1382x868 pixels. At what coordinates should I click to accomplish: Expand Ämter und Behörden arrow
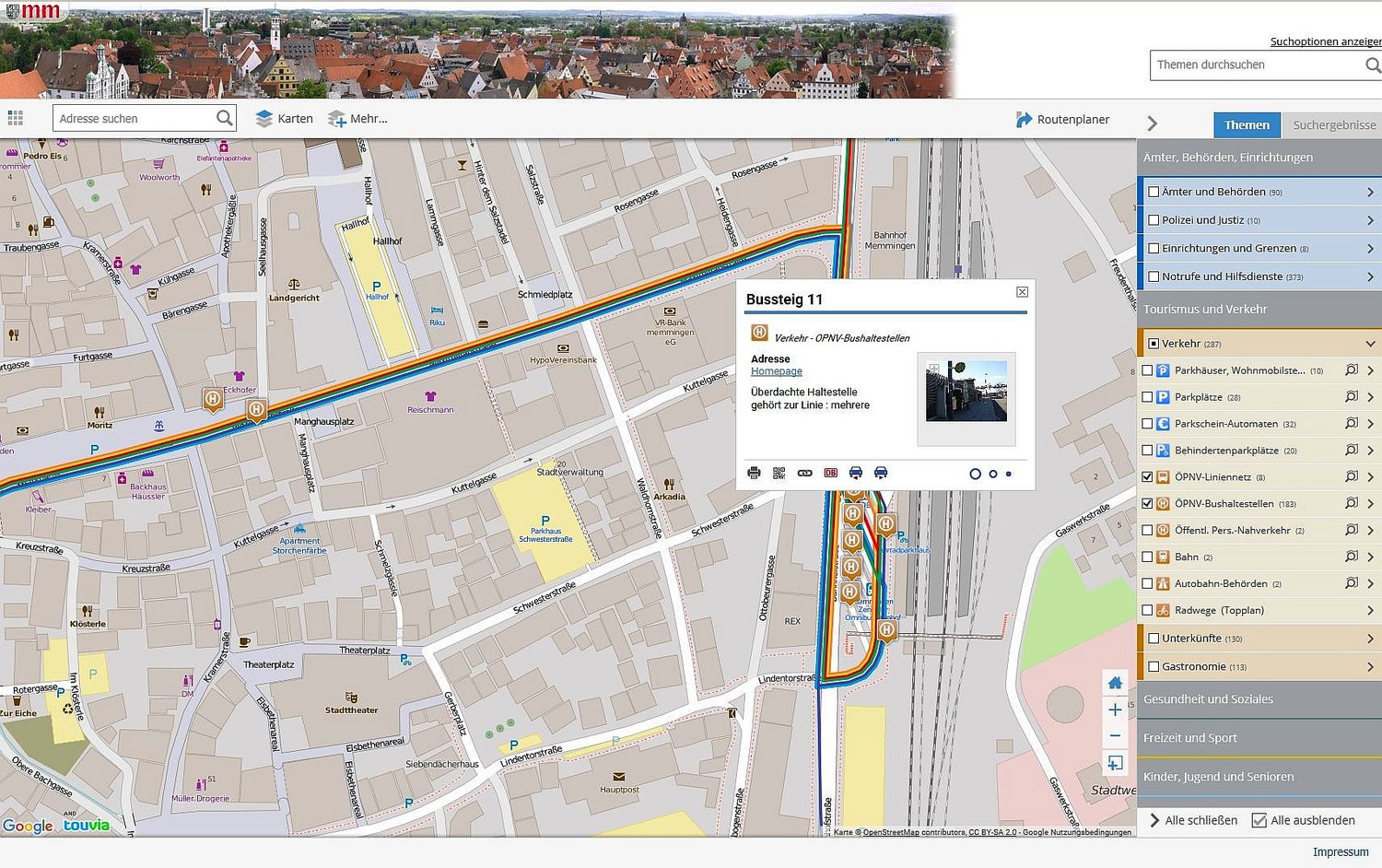pos(1370,193)
